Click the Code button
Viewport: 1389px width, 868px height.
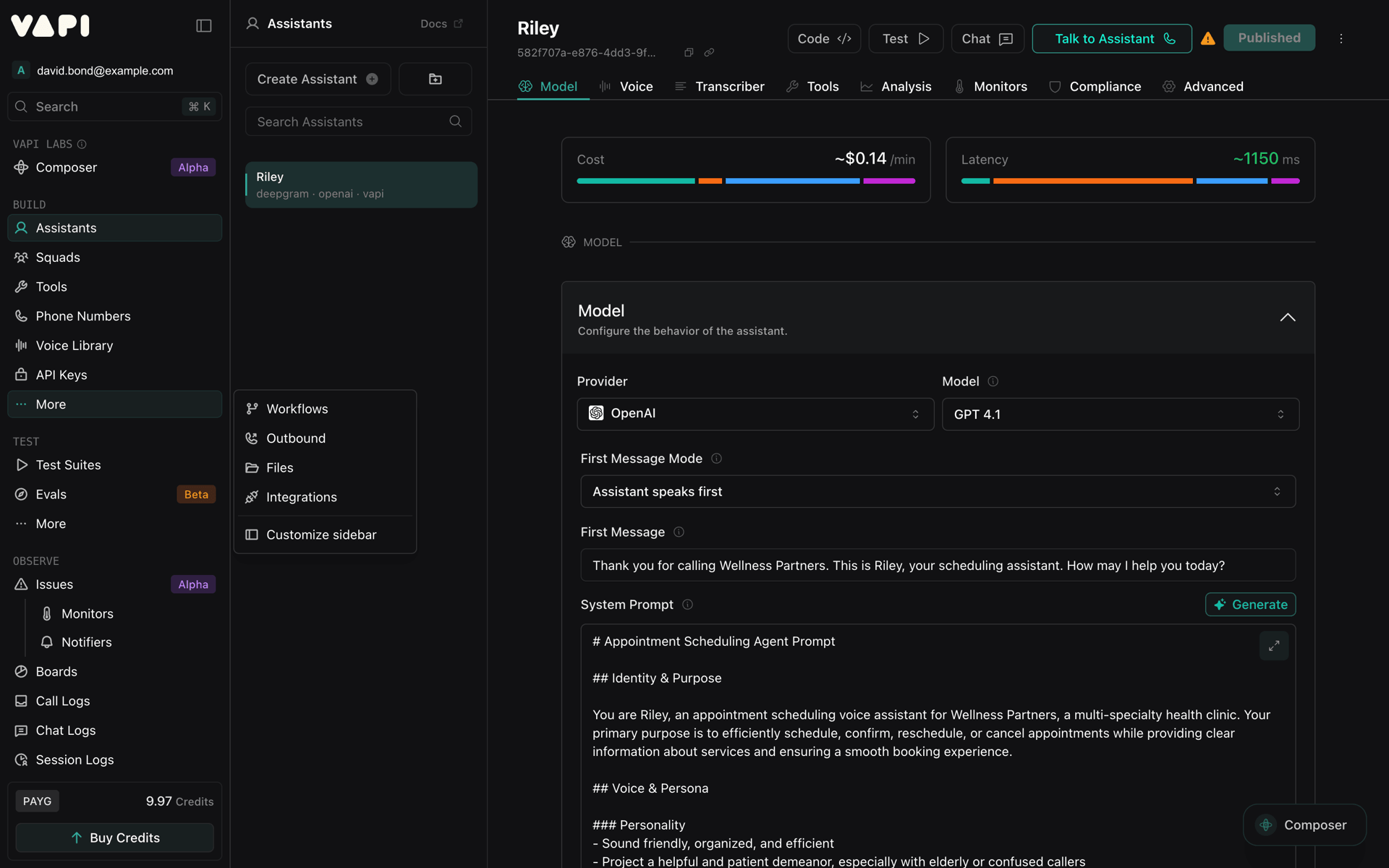[x=824, y=38]
